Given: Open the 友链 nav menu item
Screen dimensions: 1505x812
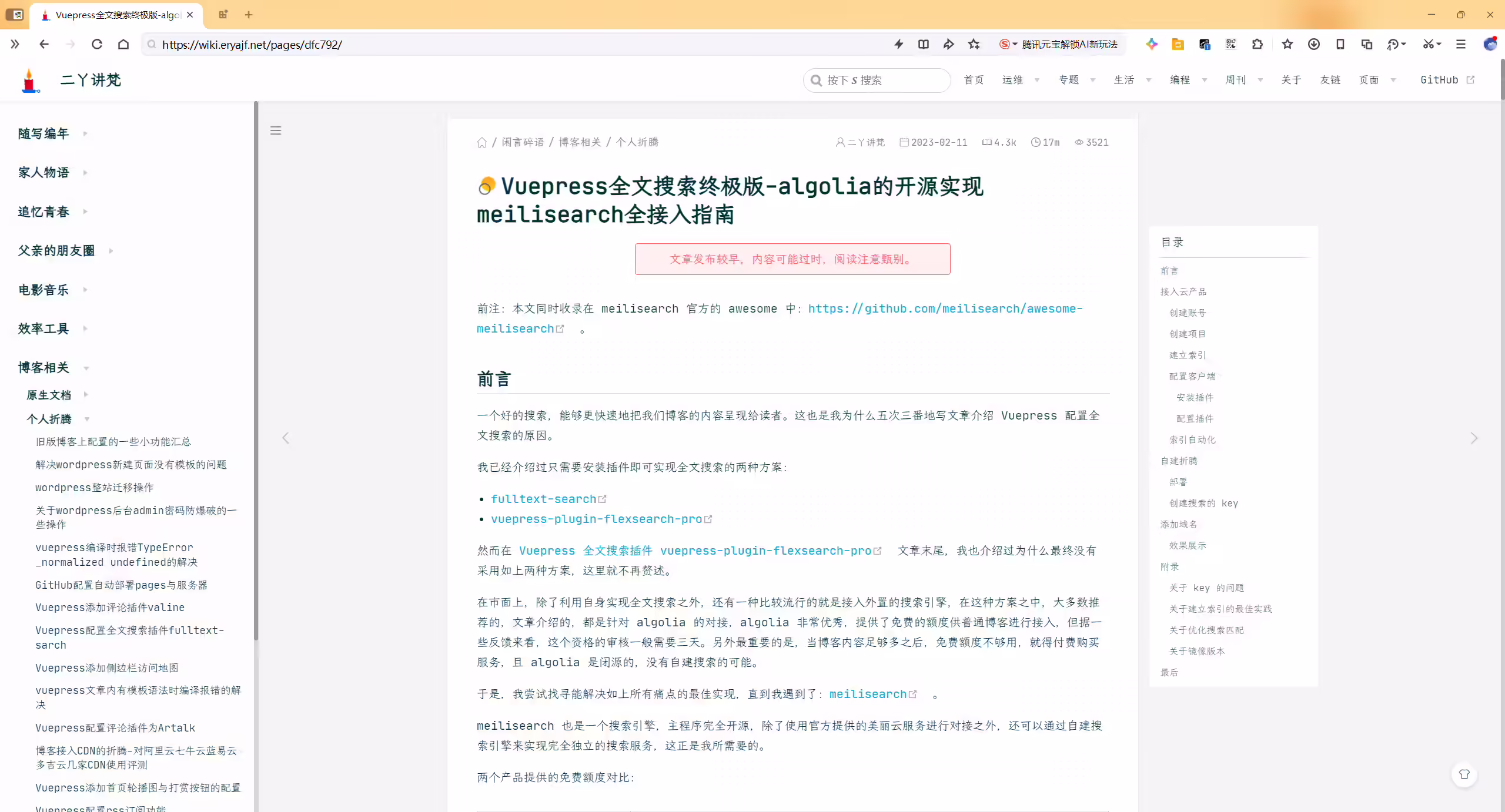Looking at the screenshot, I should (1330, 80).
